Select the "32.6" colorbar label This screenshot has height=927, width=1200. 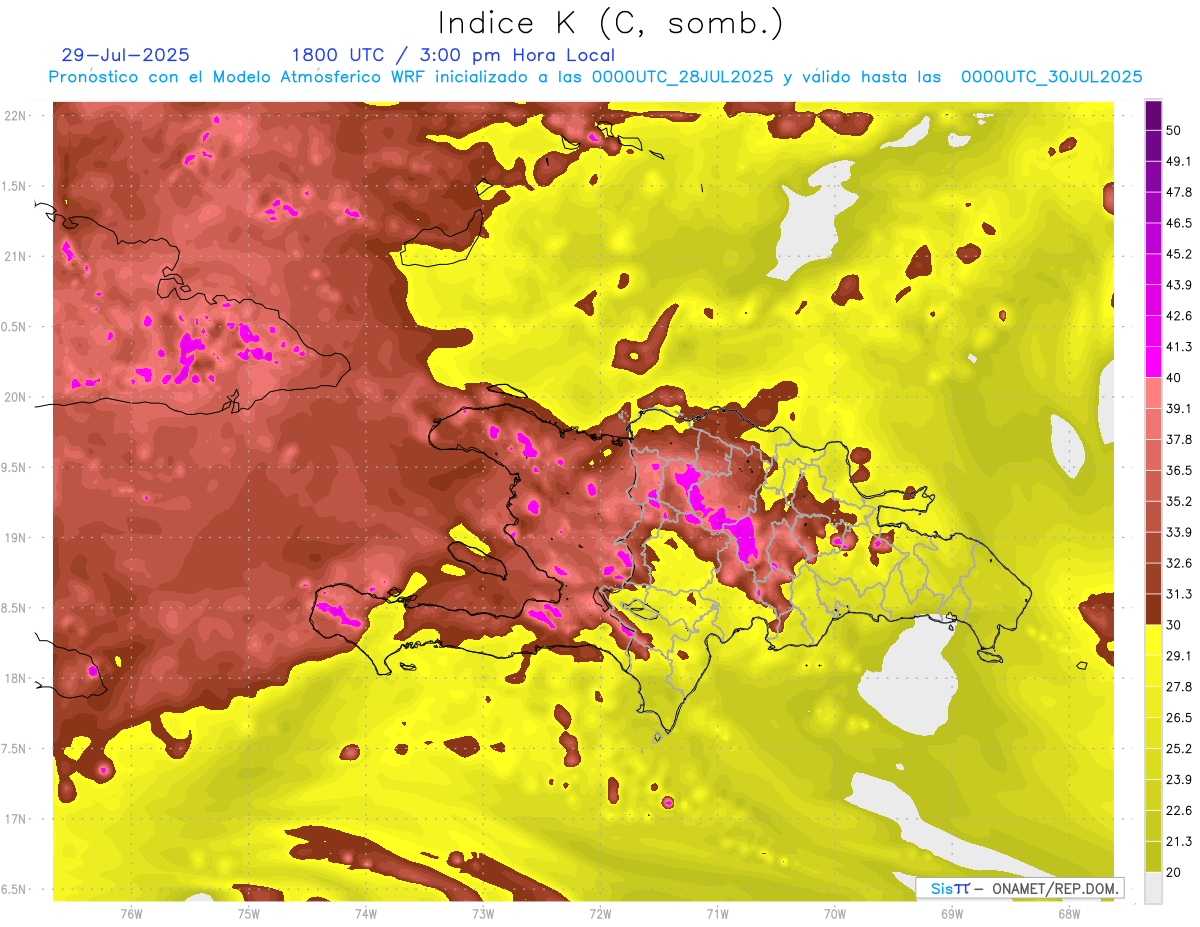(x=1179, y=563)
